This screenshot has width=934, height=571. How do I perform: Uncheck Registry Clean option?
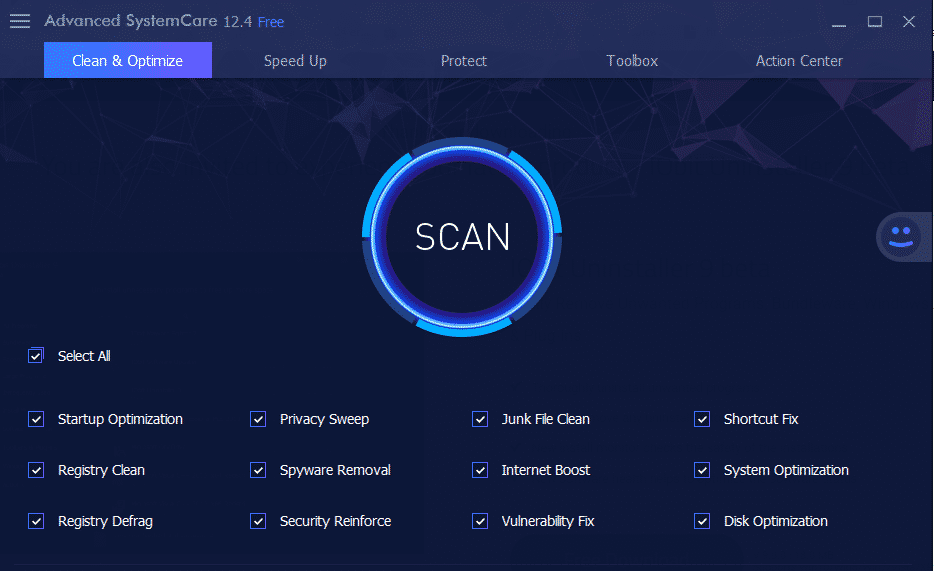pos(36,470)
